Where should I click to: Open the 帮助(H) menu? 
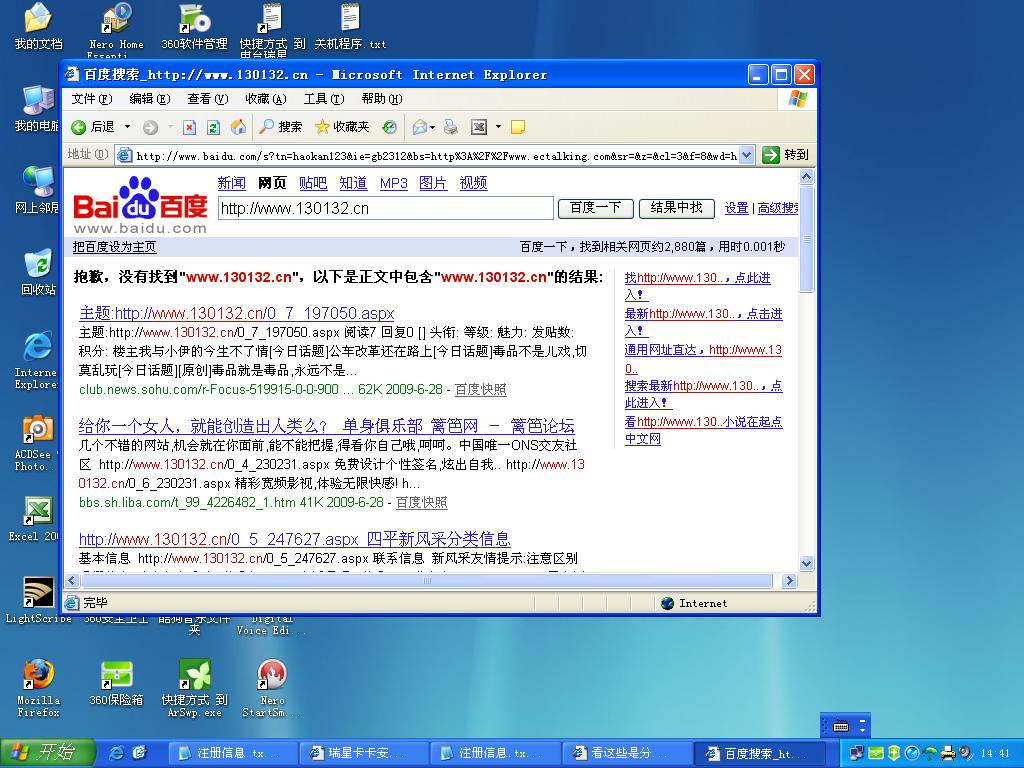pos(382,99)
